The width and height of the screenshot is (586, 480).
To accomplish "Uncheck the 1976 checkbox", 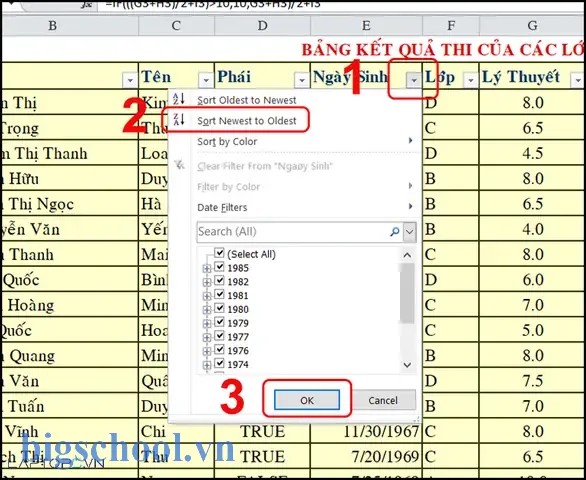I will 219,350.
